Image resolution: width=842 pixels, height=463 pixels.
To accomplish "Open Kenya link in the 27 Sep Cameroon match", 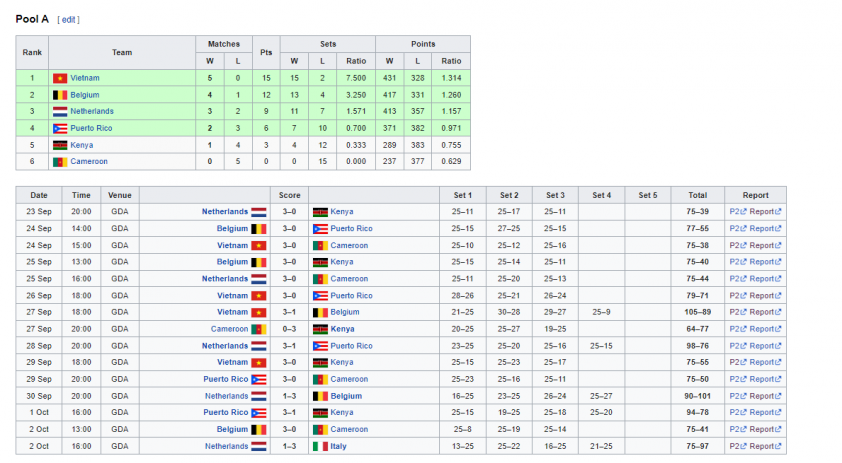I will pyautogui.click(x=342, y=329).
